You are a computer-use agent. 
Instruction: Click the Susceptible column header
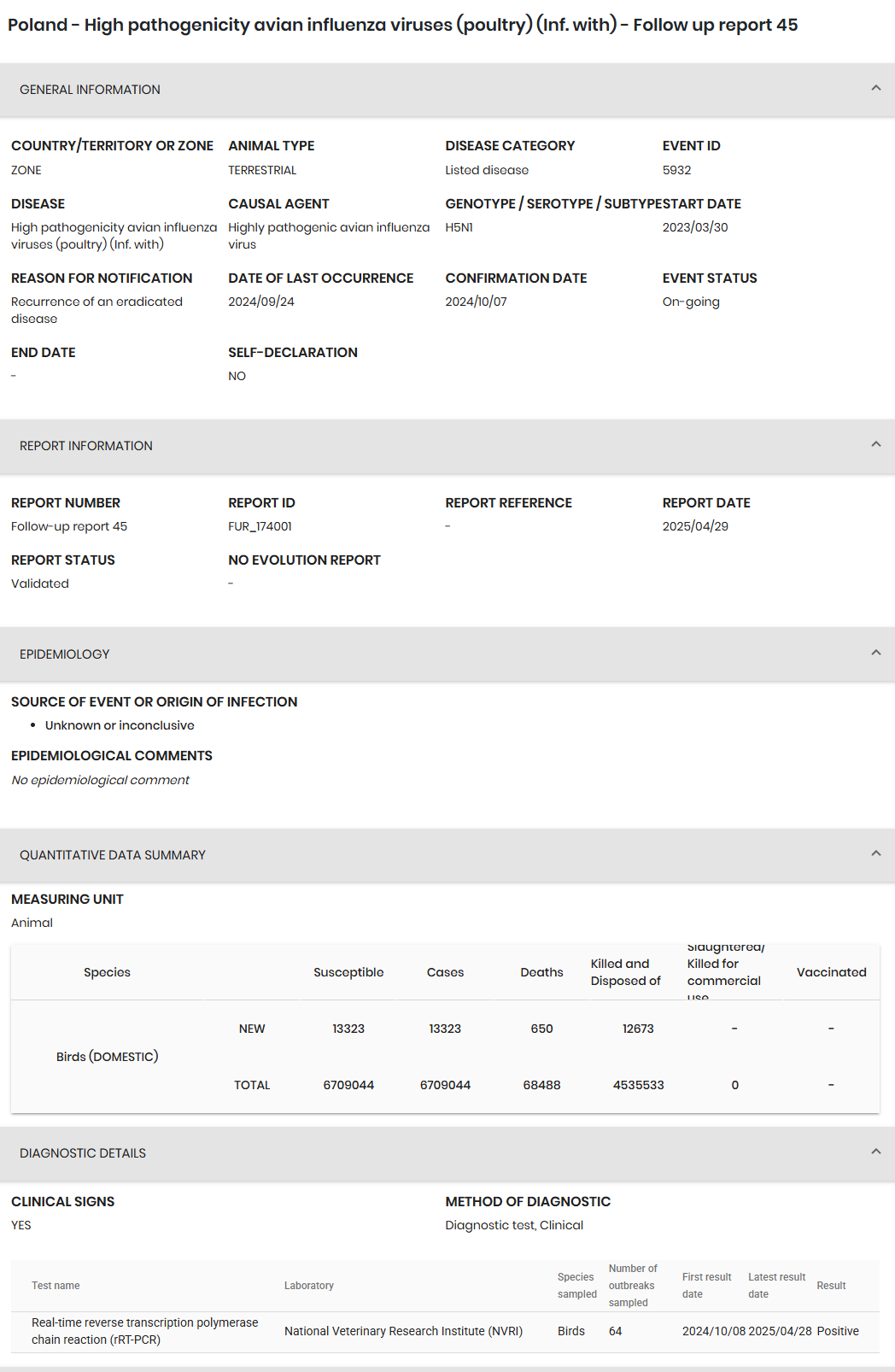click(x=348, y=972)
